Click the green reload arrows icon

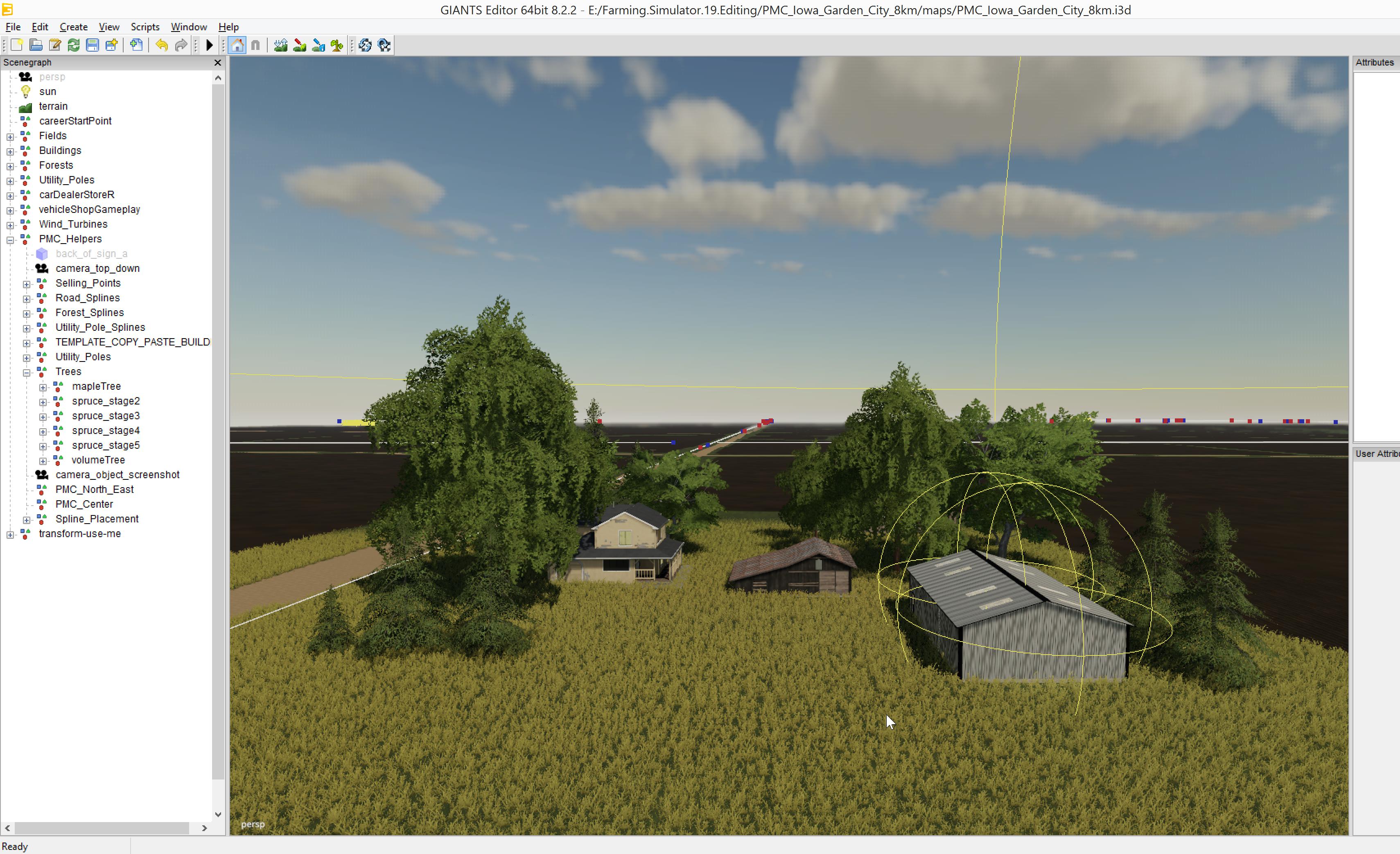(x=74, y=45)
